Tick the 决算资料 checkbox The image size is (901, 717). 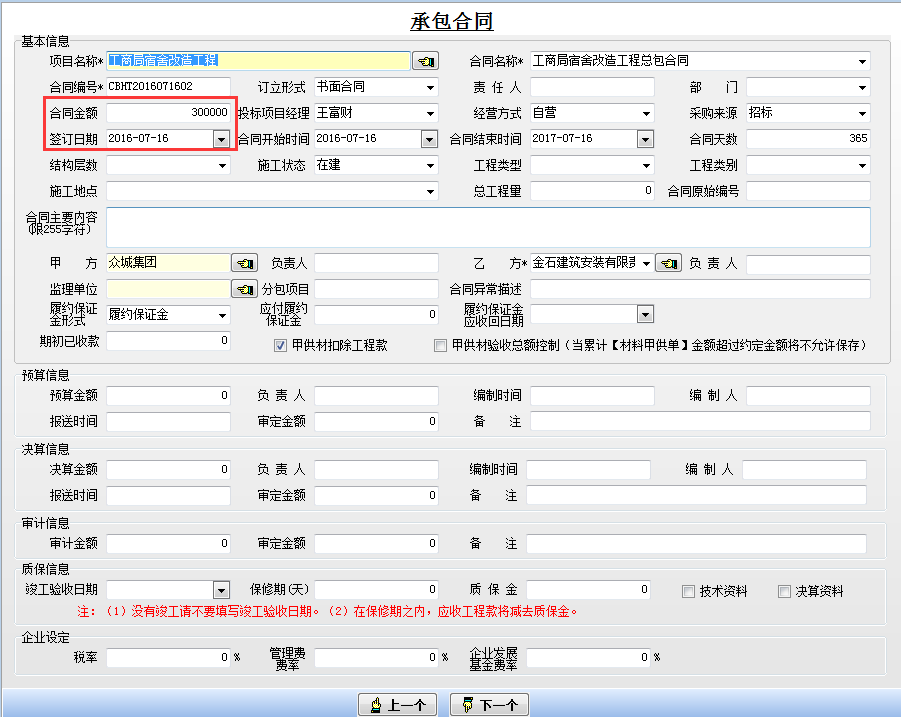point(785,591)
